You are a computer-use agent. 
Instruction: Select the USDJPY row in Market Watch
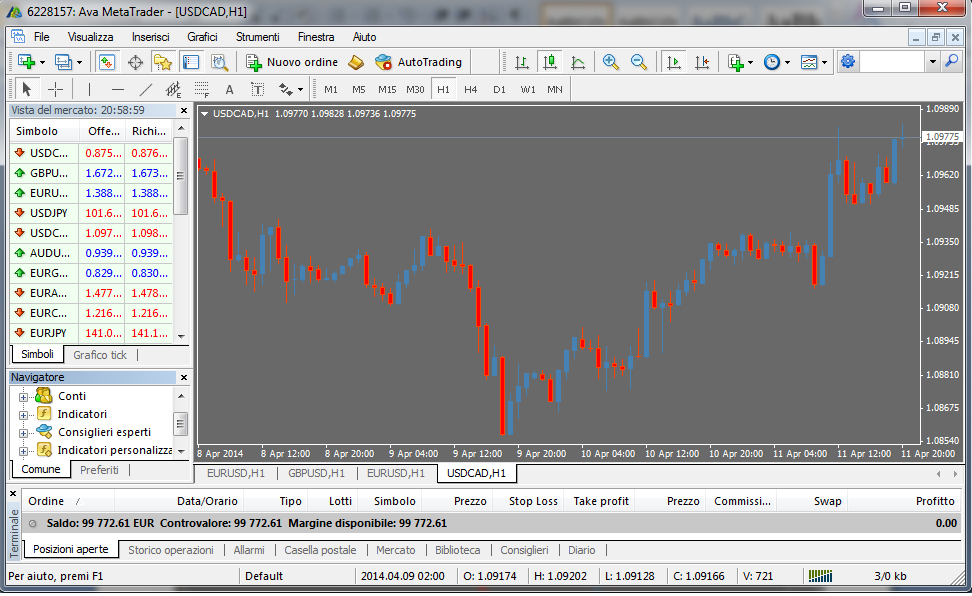pos(91,213)
